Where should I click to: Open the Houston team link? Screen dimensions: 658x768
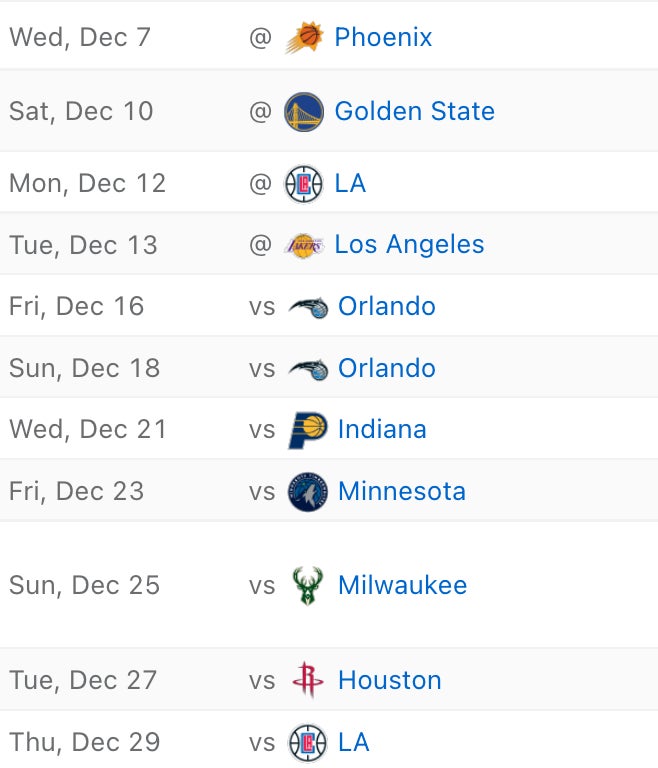pos(389,681)
